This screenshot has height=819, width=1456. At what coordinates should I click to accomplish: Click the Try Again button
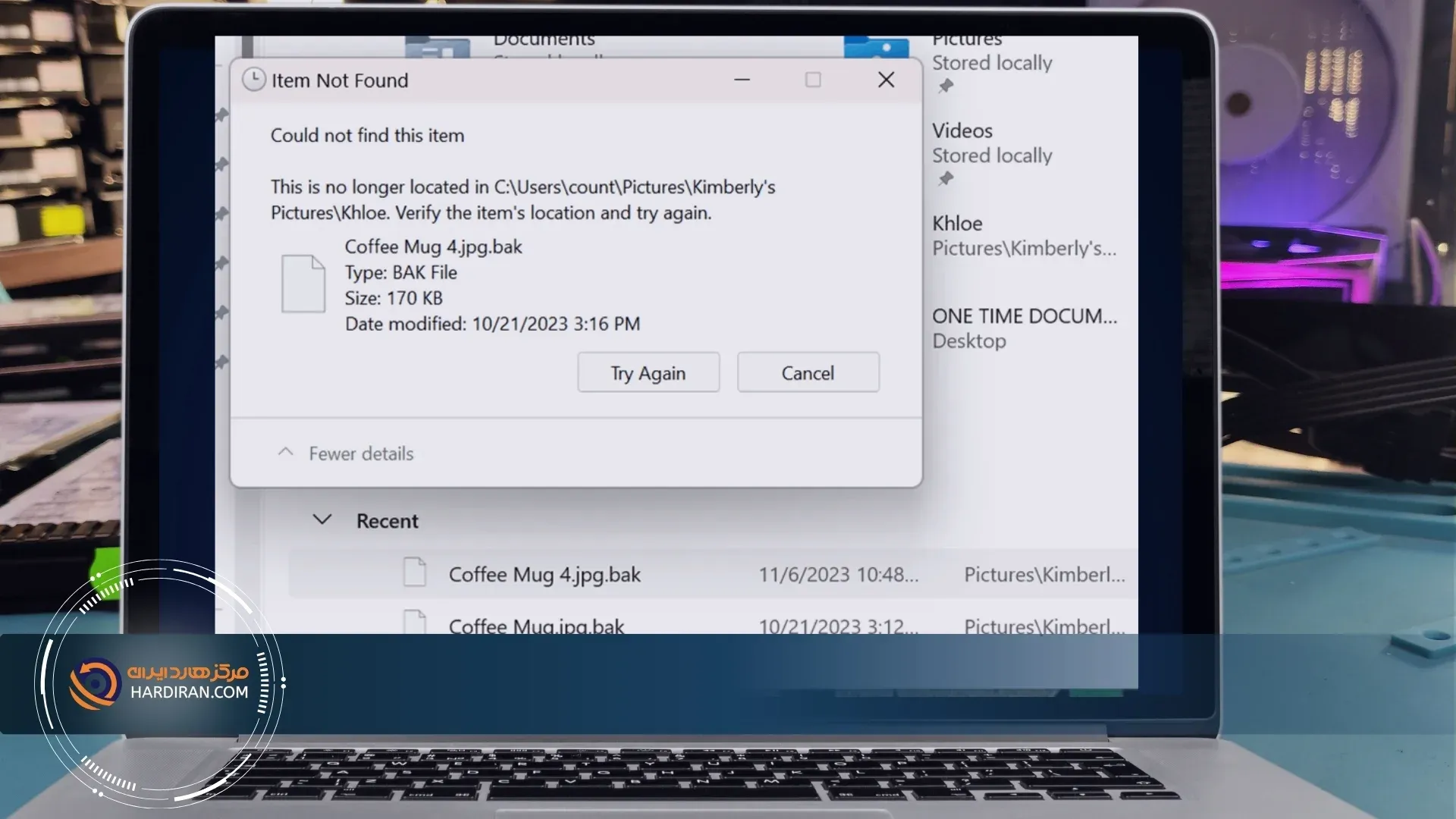tap(648, 372)
